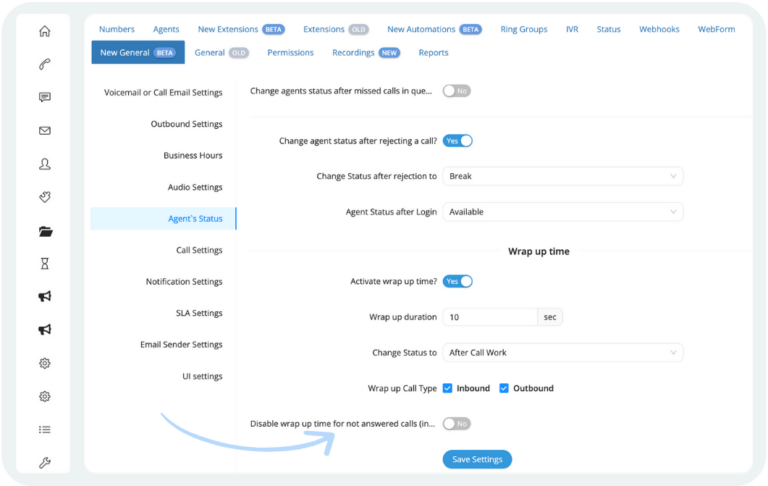Open the Permissions tab

(290, 53)
